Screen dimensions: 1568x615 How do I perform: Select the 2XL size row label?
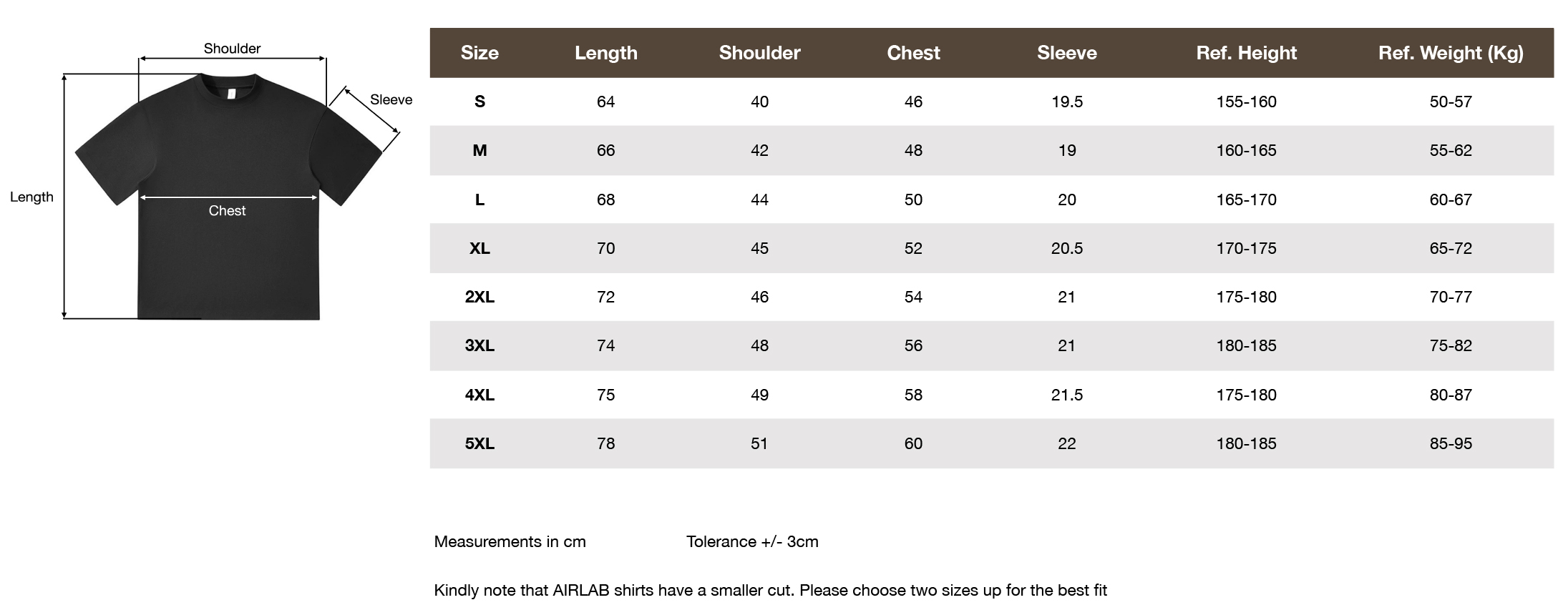coord(479,297)
